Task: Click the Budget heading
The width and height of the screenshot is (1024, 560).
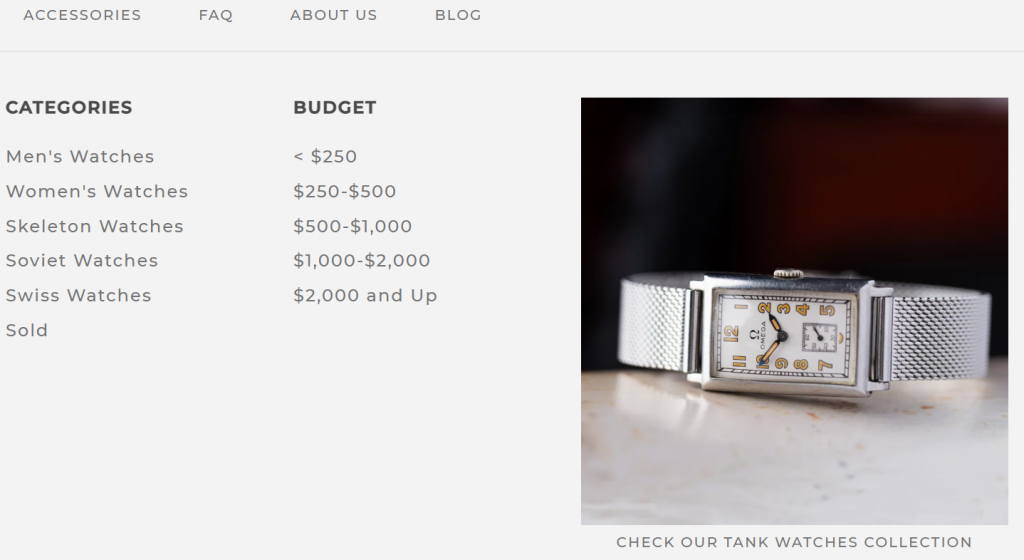Action: (x=334, y=107)
